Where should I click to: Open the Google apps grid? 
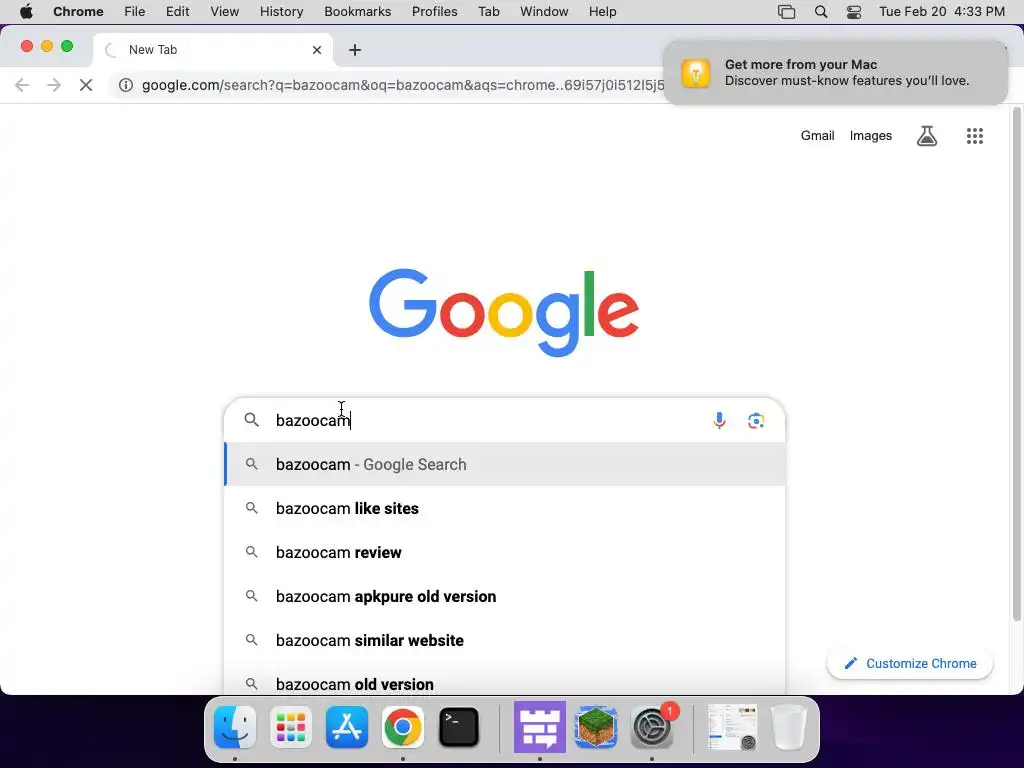[974, 136]
